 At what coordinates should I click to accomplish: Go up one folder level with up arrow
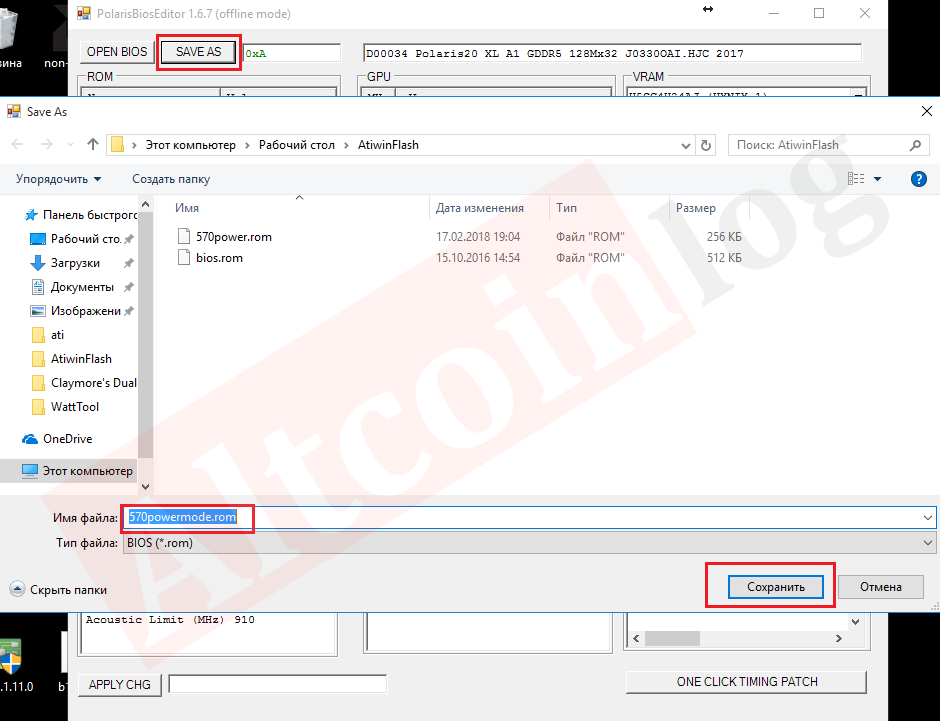coord(93,145)
